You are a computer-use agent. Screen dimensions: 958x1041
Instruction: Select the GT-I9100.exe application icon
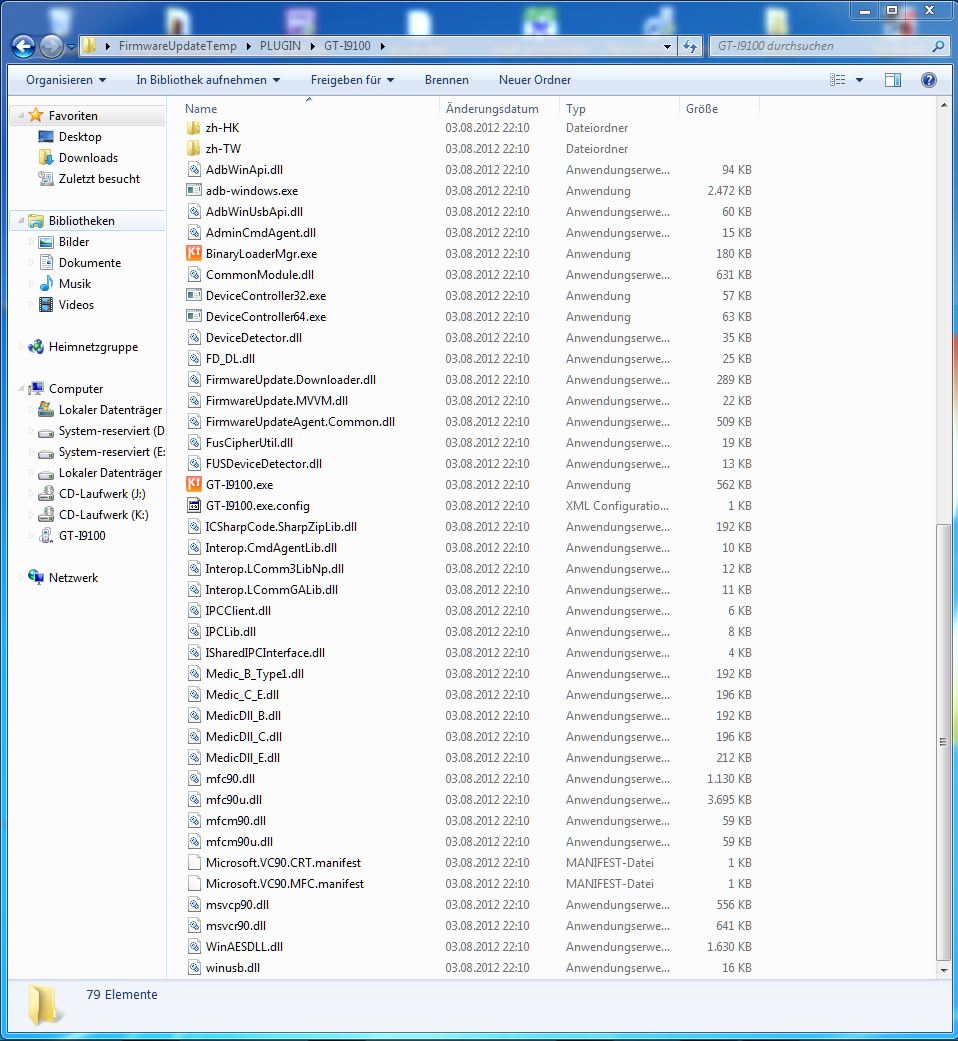click(x=194, y=485)
